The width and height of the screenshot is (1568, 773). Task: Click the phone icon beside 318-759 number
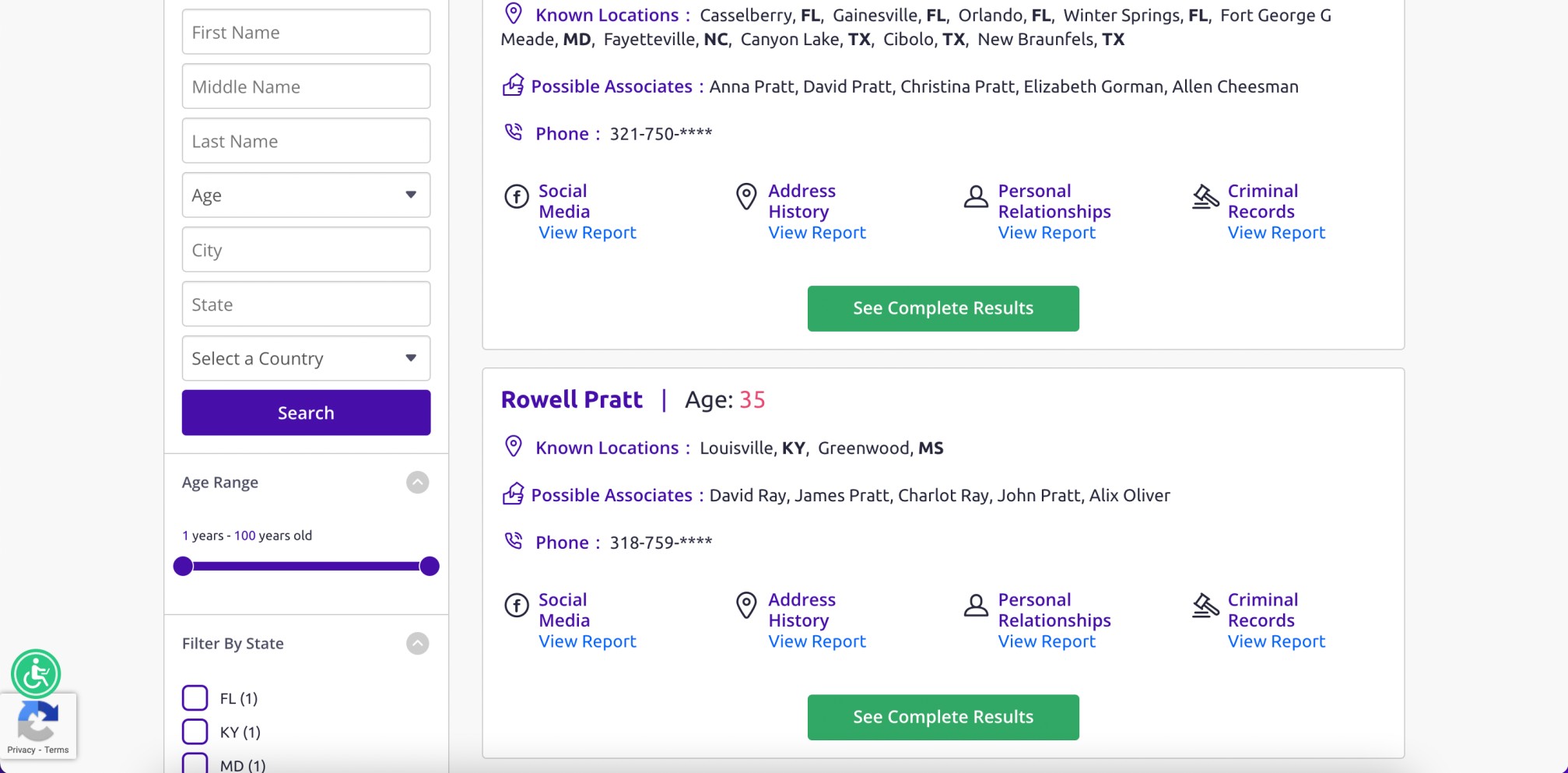[x=514, y=541]
